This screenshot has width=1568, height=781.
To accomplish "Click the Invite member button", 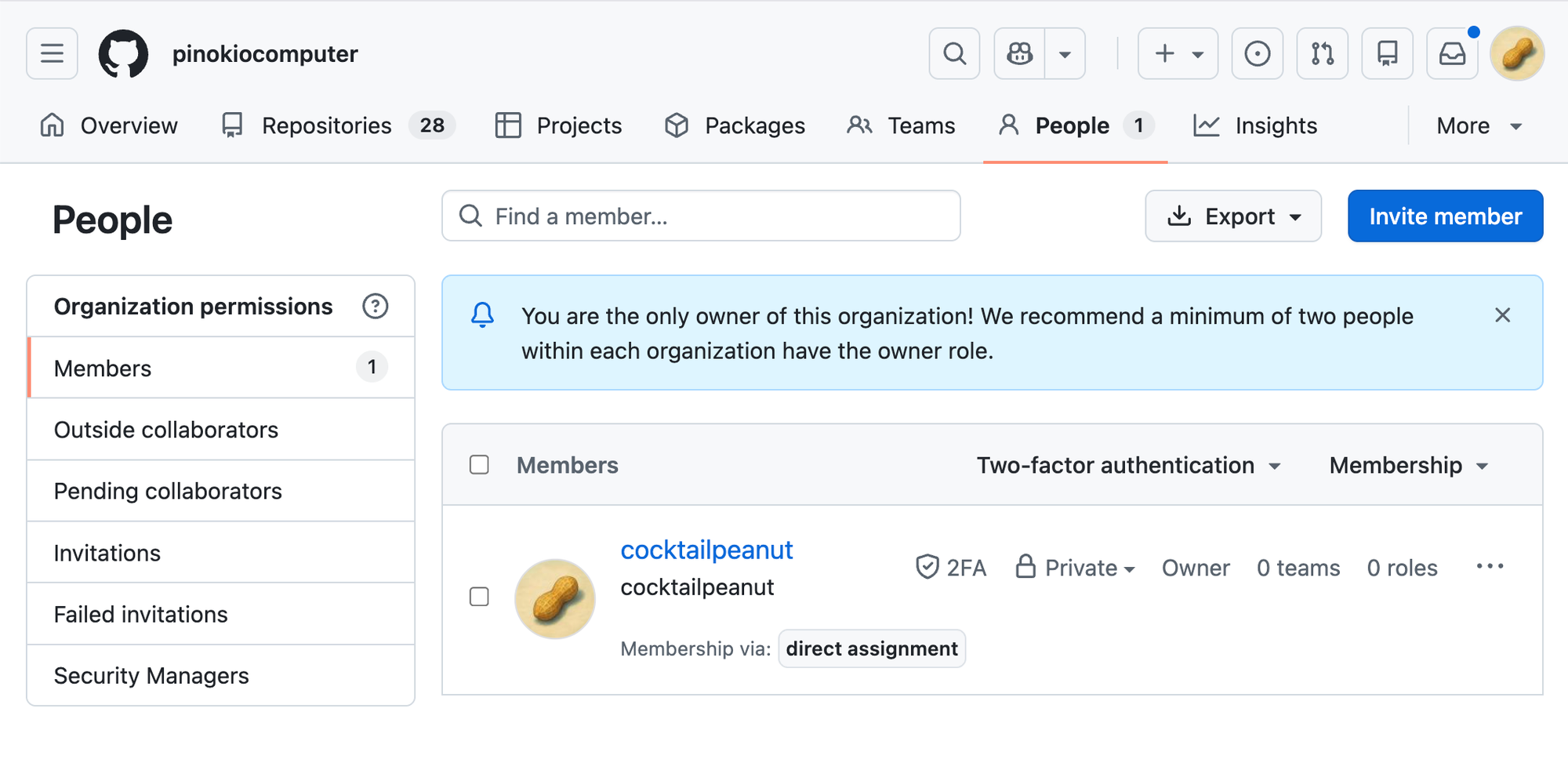I will coord(1446,216).
